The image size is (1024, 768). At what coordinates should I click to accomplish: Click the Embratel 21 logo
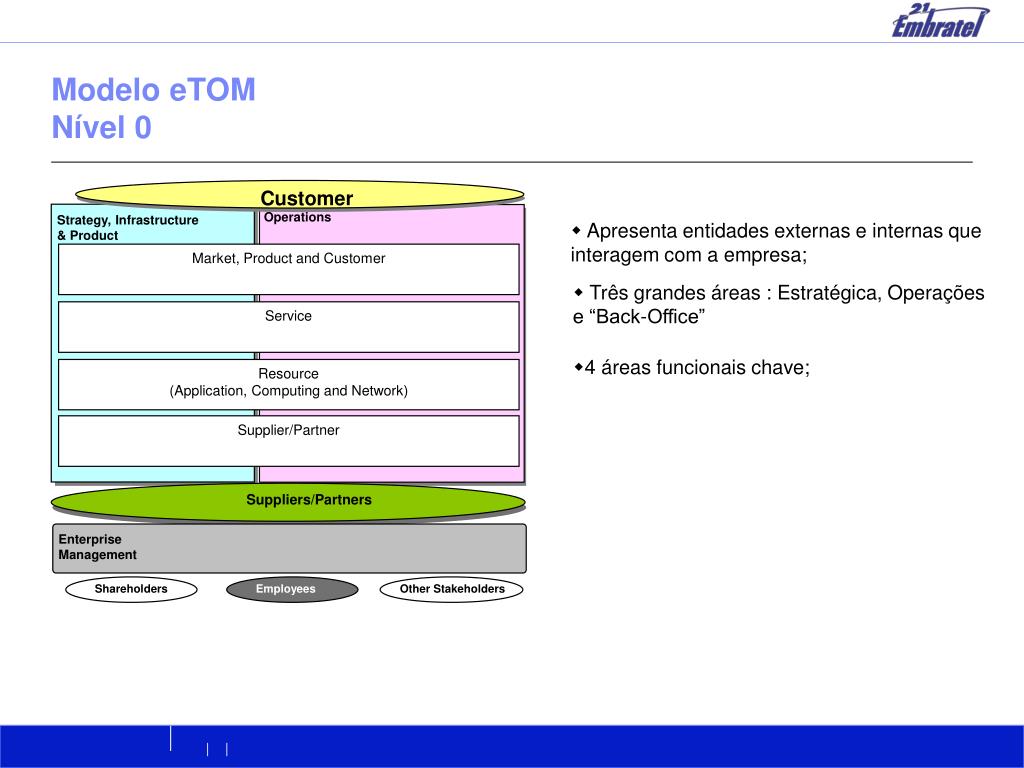point(940,20)
